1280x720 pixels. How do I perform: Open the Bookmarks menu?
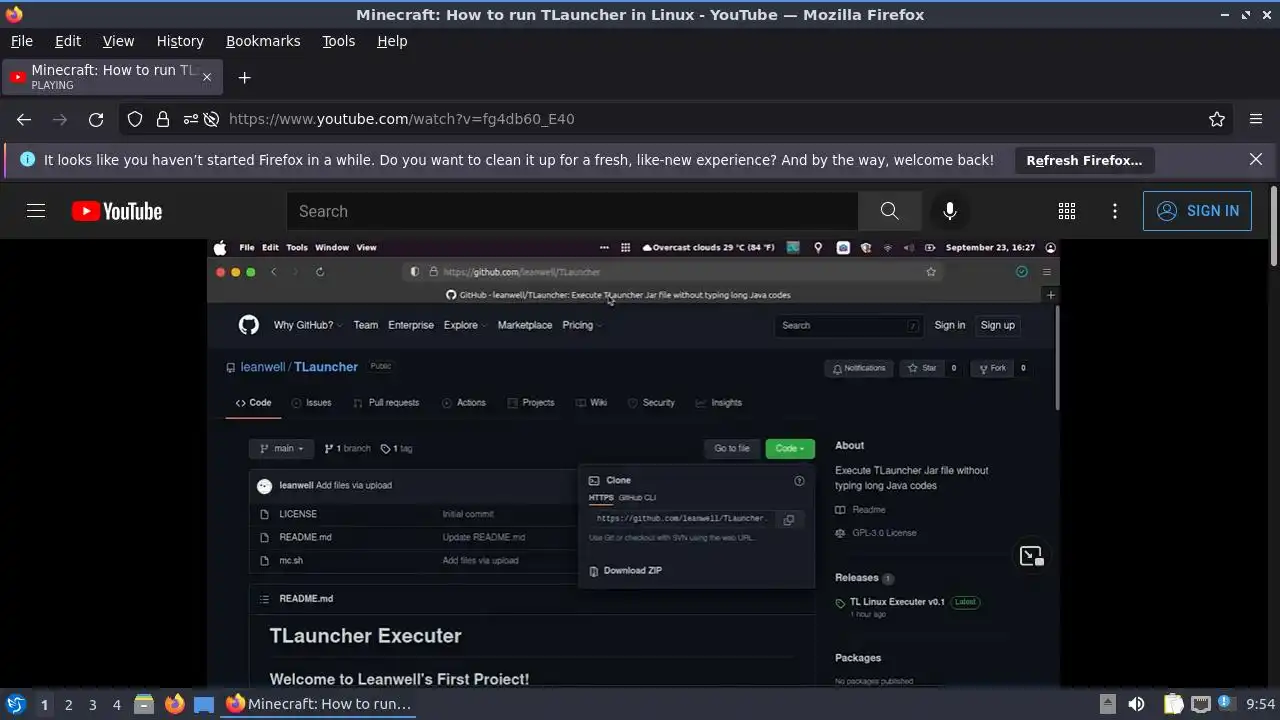click(x=263, y=41)
